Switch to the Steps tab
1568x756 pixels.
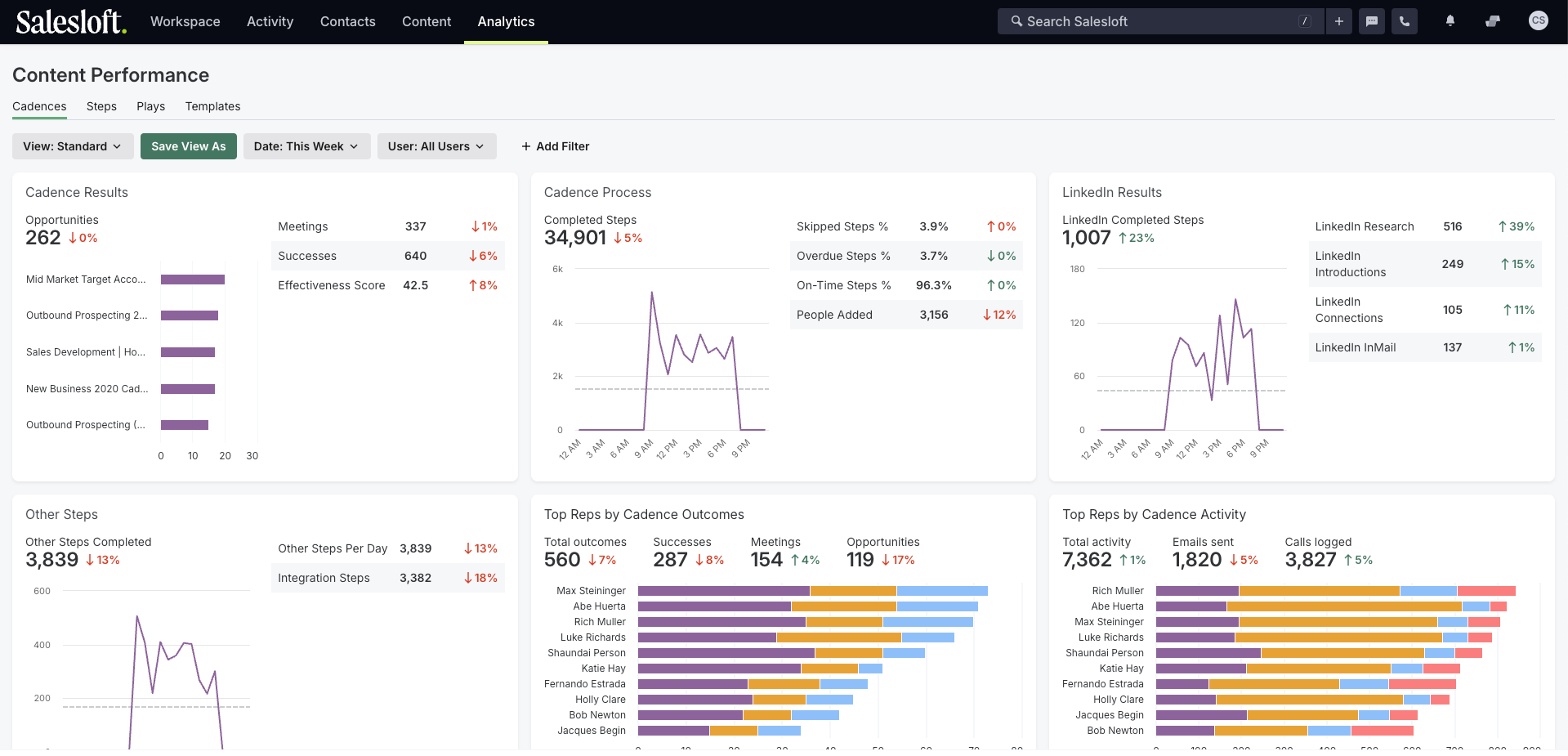tap(101, 106)
